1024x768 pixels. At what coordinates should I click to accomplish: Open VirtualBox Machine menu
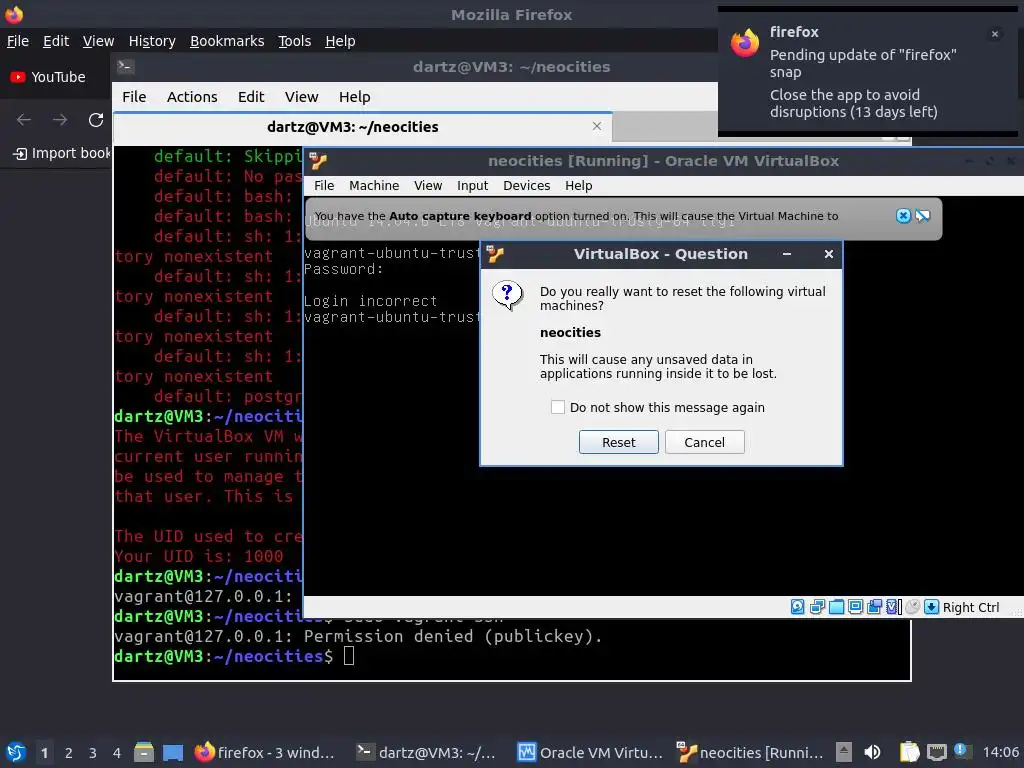click(374, 185)
